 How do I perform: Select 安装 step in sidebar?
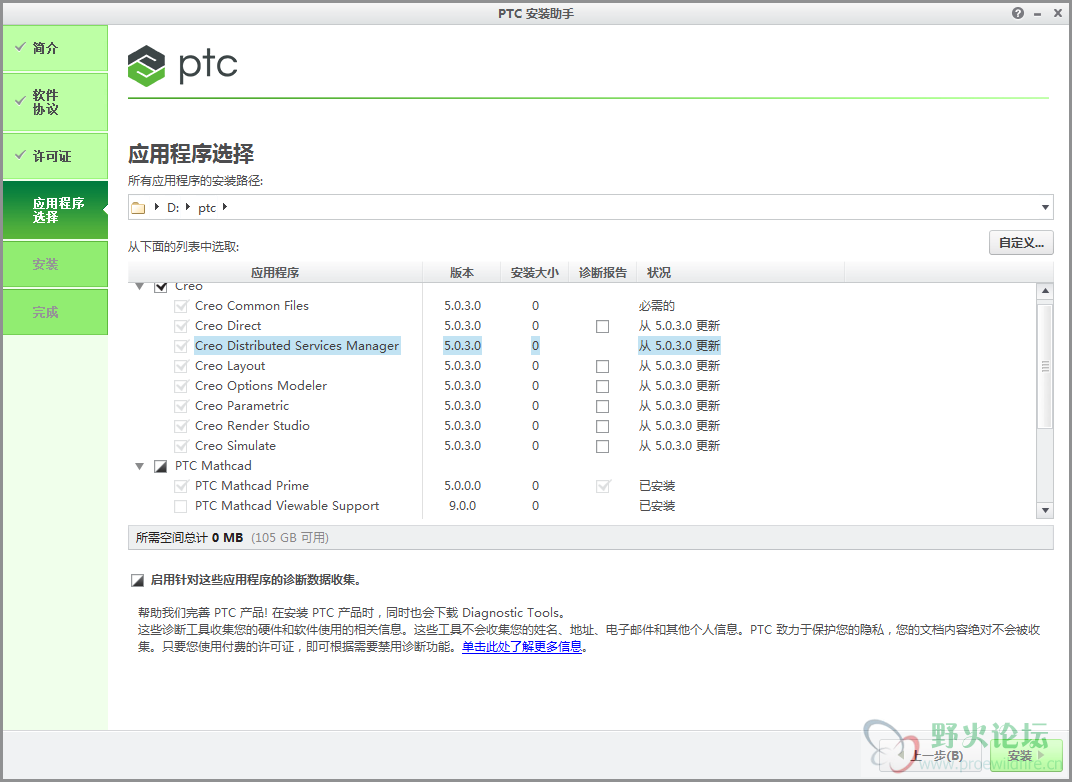tap(55, 264)
